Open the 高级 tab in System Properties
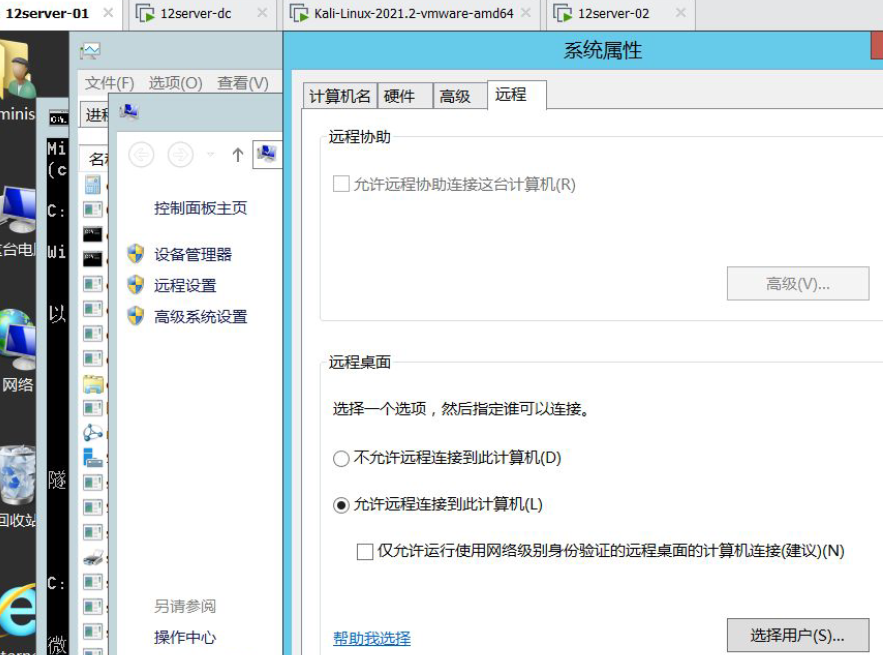This screenshot has width=892, height=655. point(455,96)
